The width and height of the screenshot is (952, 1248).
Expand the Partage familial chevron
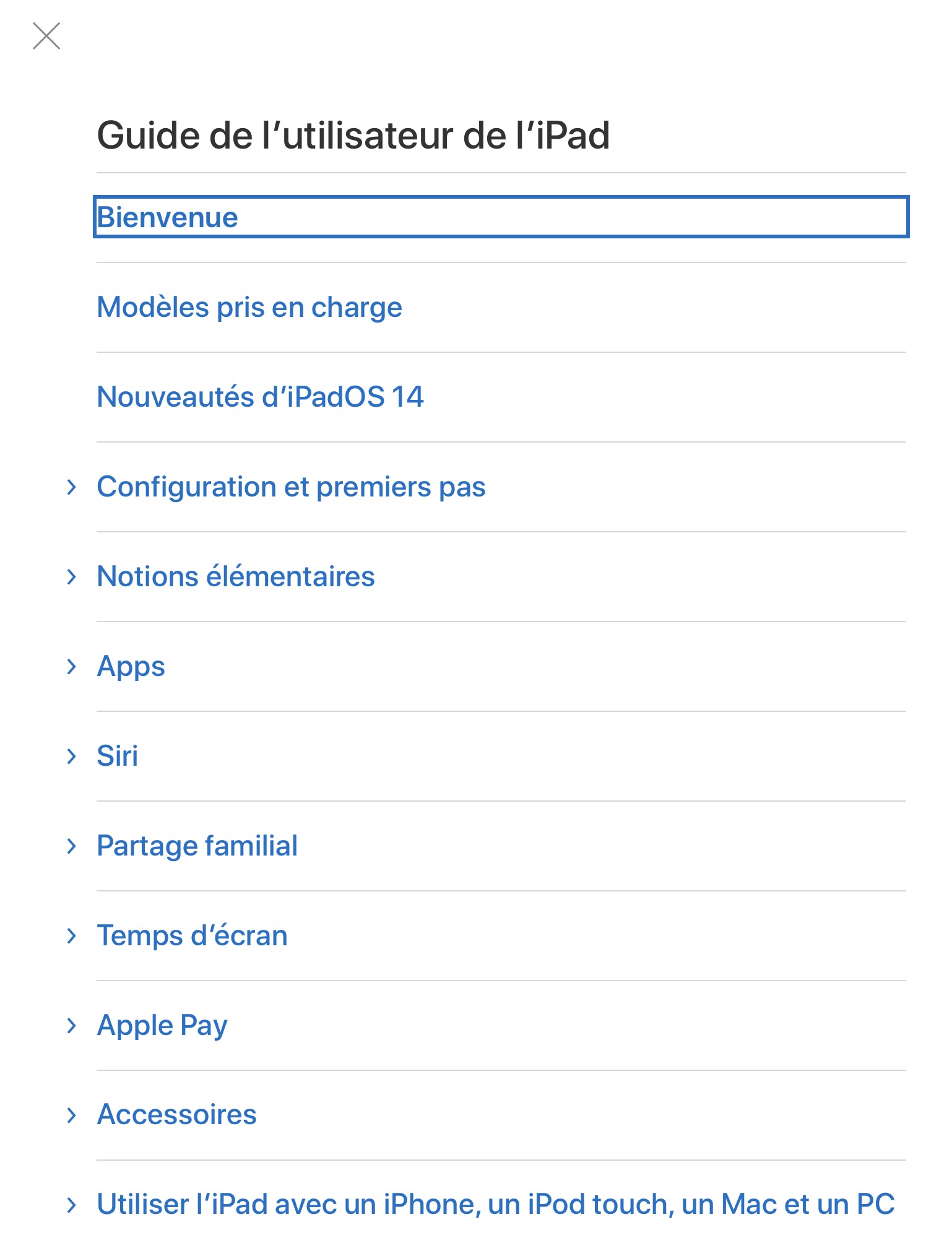coord(72,846)
